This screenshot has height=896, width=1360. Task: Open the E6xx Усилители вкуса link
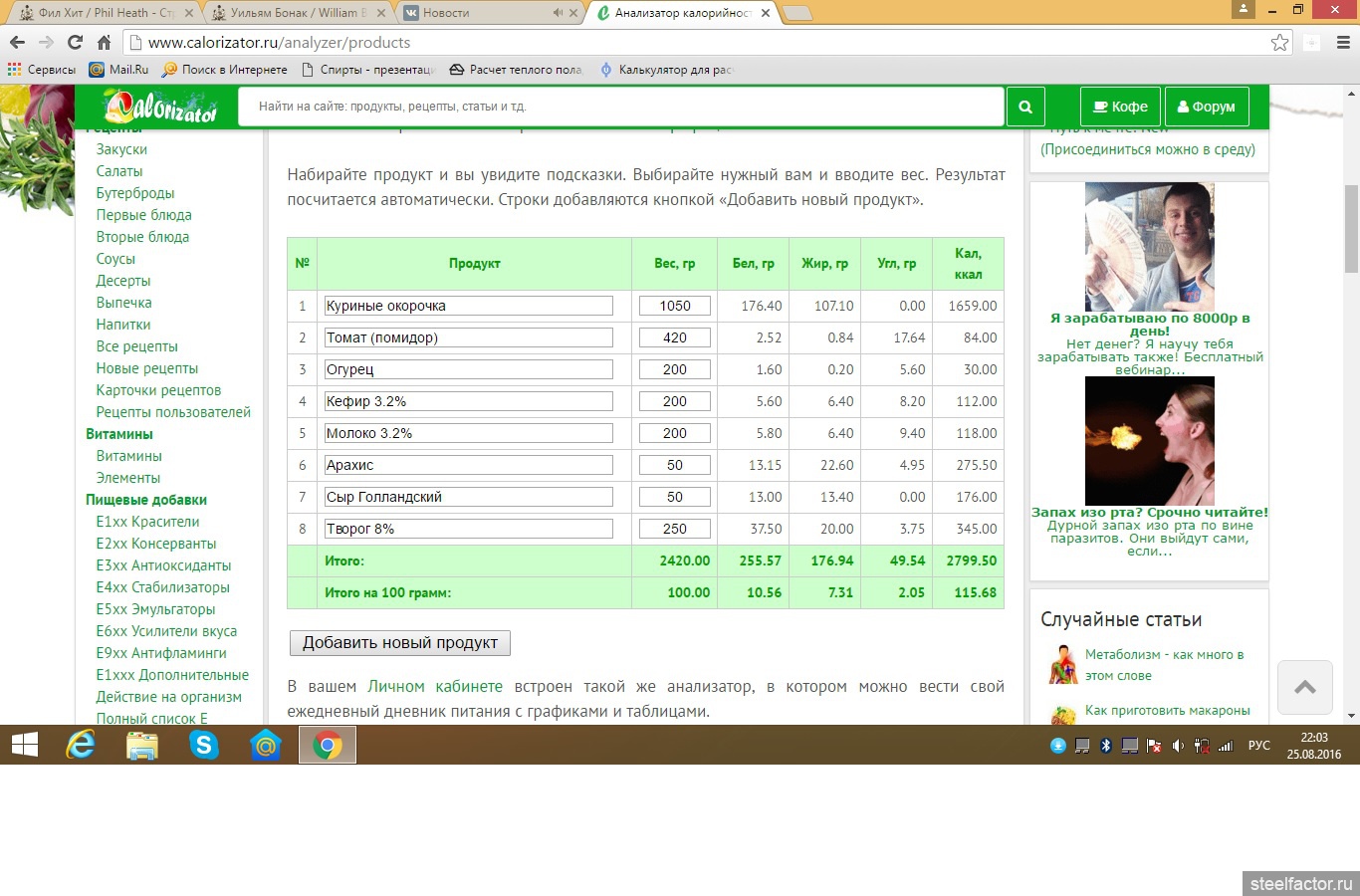(166, 631)
